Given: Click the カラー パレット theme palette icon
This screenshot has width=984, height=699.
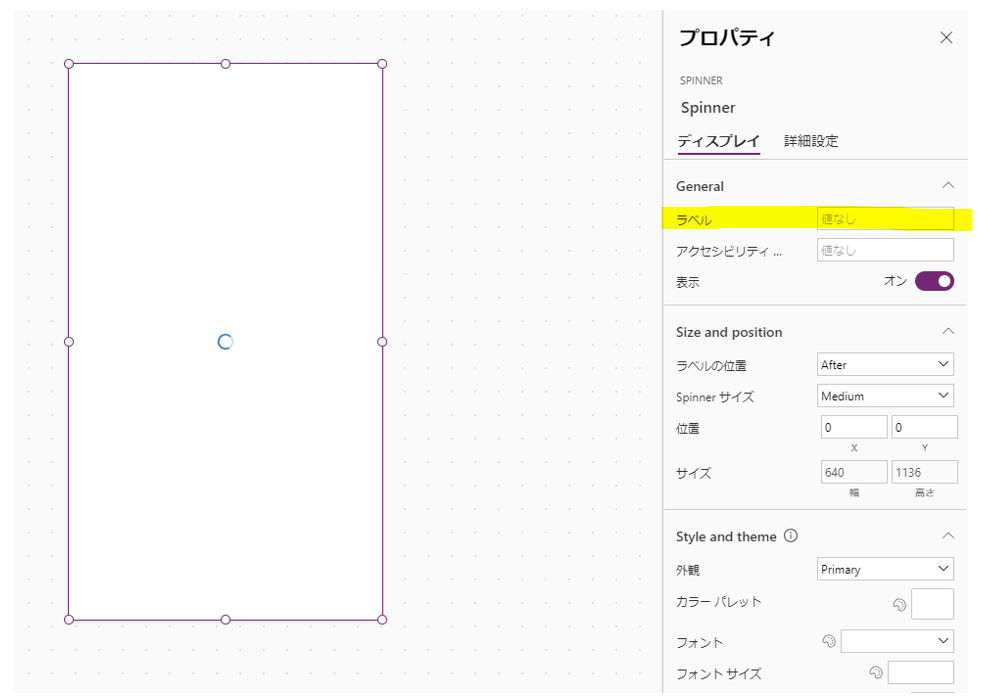Looking at the screenshot, I should pyautogui.click(x=899, y=604).
